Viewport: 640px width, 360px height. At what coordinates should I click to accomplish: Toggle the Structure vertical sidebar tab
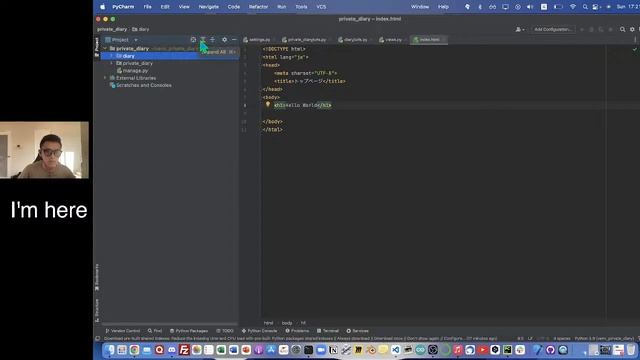[97, 310]
